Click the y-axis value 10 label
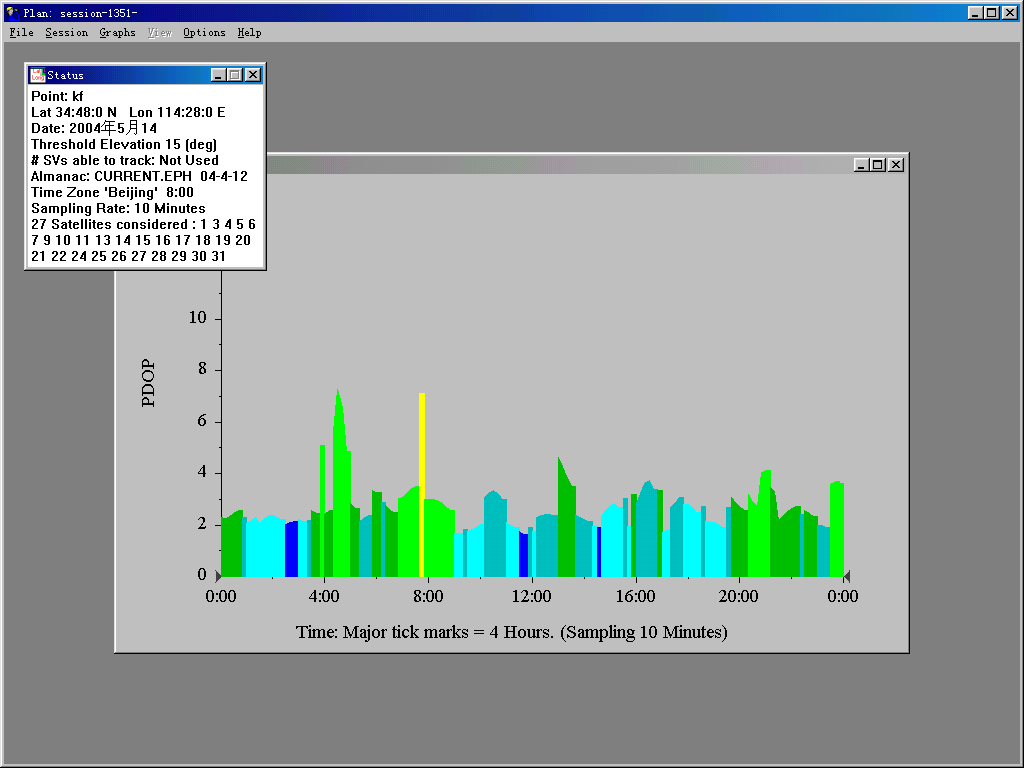 click(x=197, y=317)
